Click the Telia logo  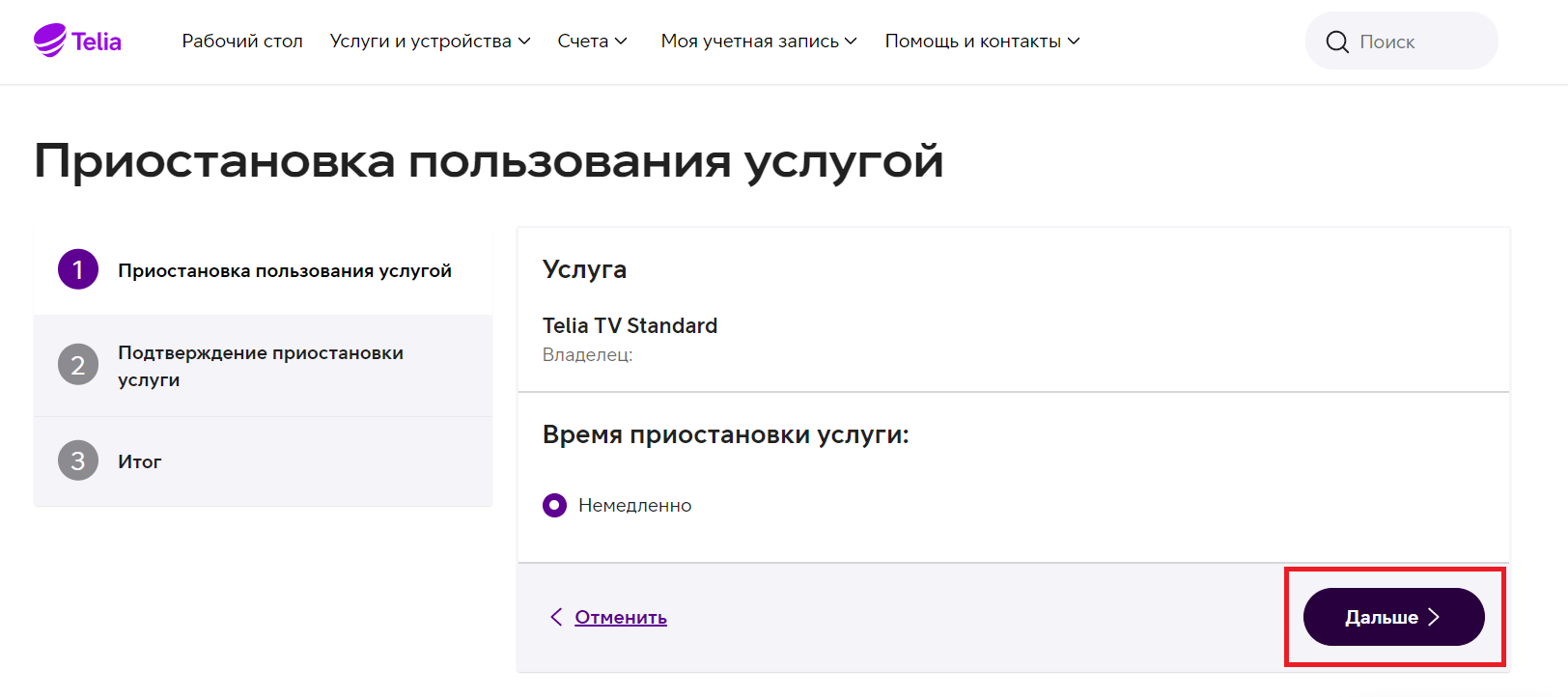(x=77, y=41)
